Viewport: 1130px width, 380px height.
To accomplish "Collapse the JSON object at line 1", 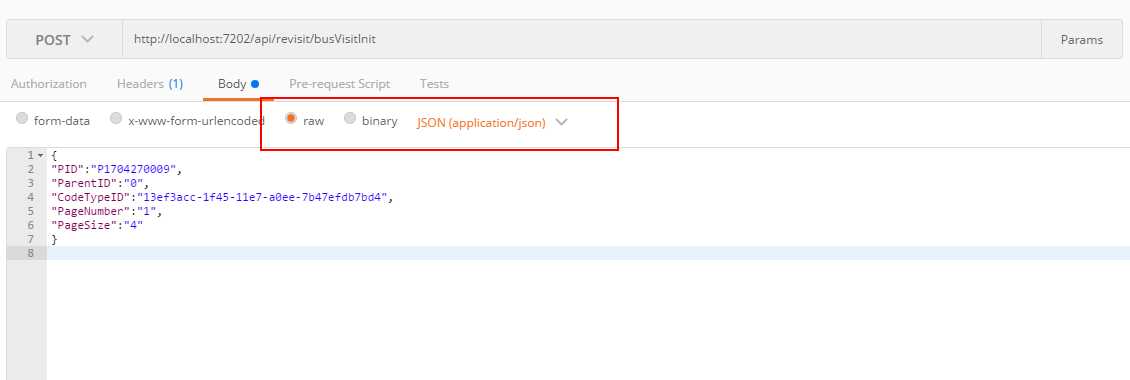I will click(40, 156).
